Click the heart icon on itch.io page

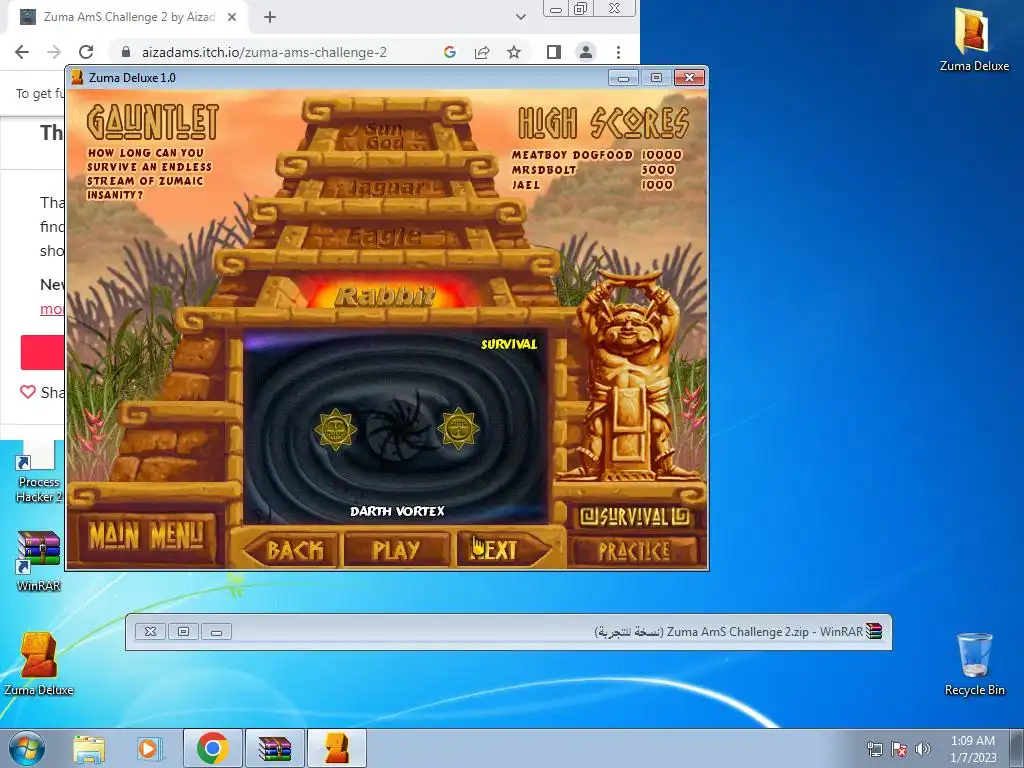coord(27,392)
